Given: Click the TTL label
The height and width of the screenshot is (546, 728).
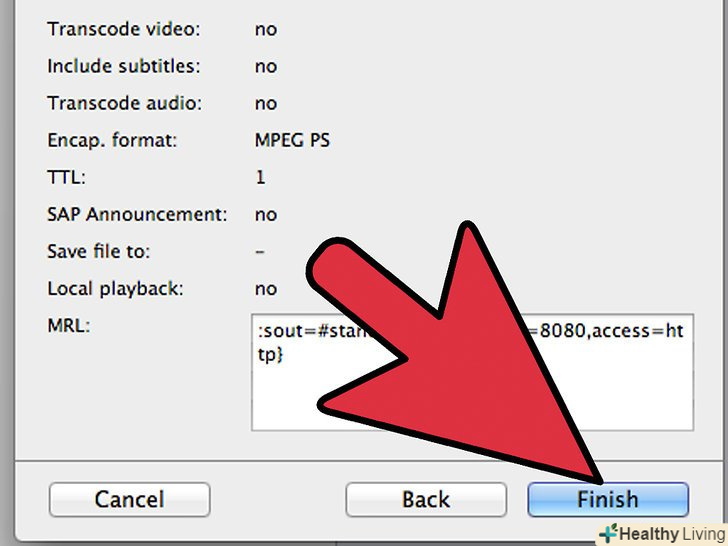Looking at the screenshot, I should click(x=66, y=177).
